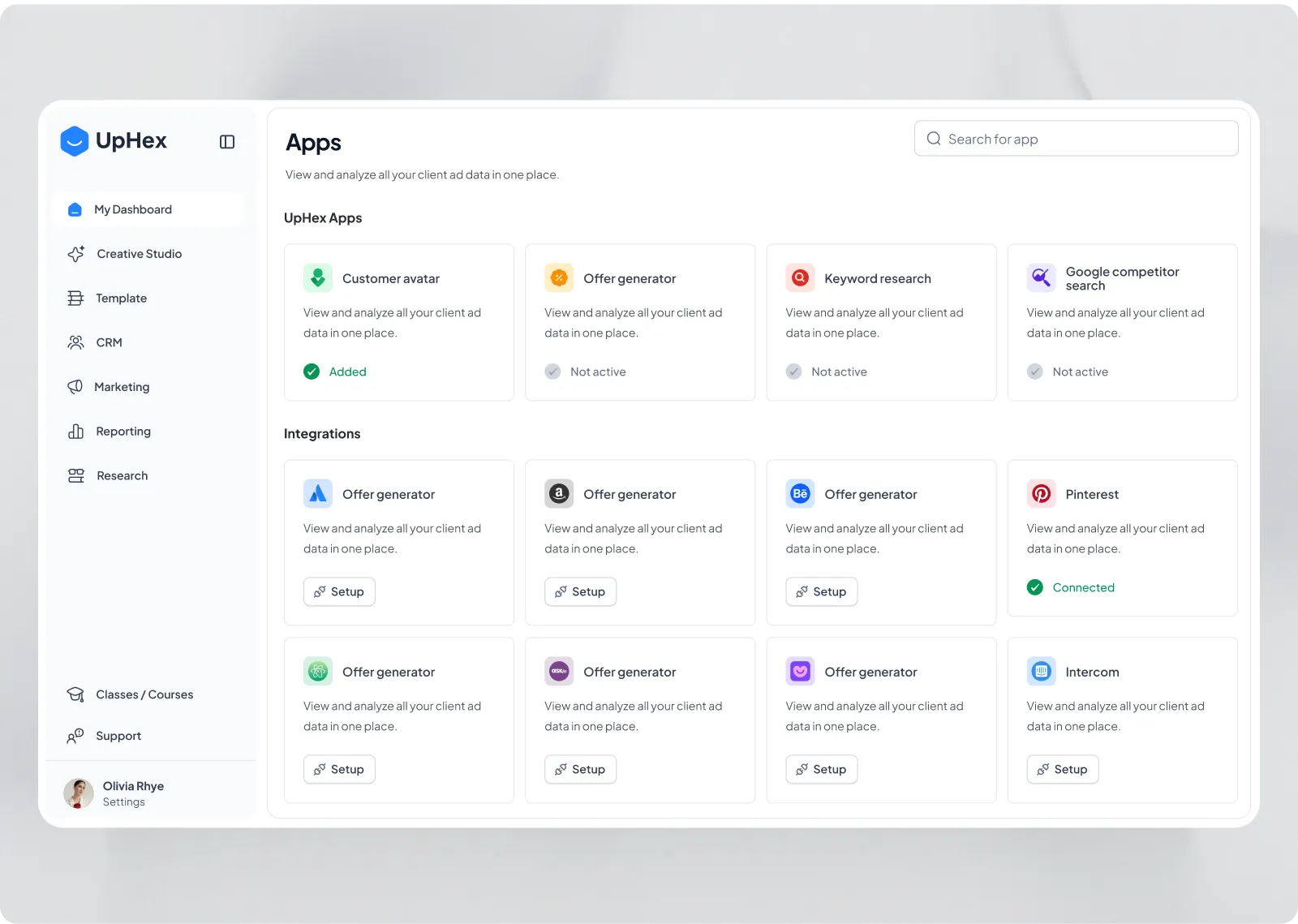Viewport: 1298px width, 924px height.
Task: Click the Added status on Customer avatar
Action: [x=335, y=372]
